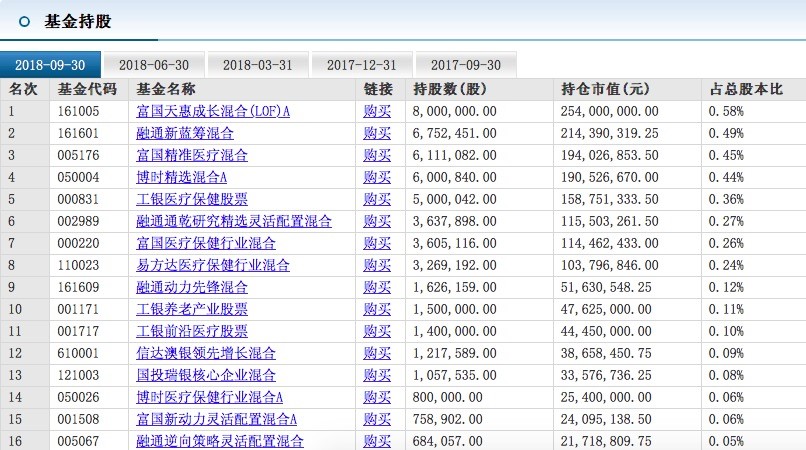This screenshot has width=806, height=450.
Task: Open fund link 工银医疗保健股票
Action: [x=192, y=199]
